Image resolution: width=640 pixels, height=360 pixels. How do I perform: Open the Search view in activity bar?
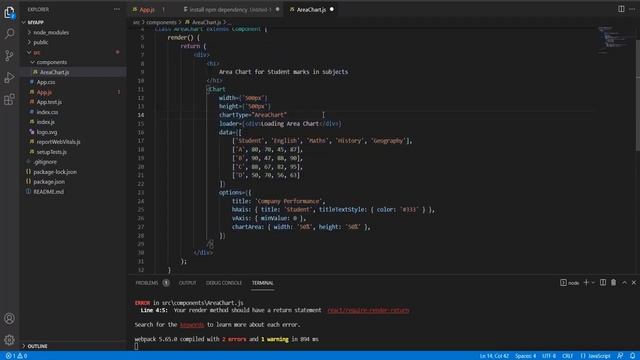pos(9,33)
